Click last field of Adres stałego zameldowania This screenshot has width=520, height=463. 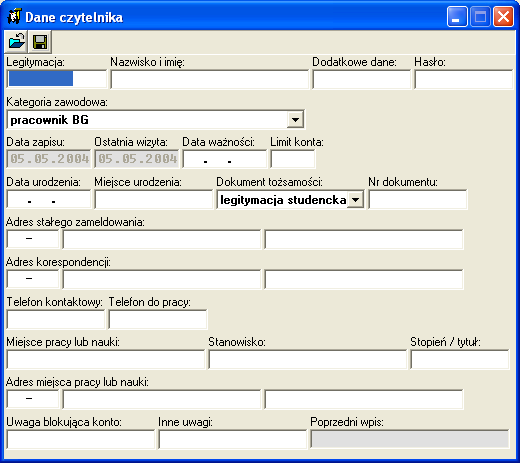pyautogui.click(x=364, y=239)
